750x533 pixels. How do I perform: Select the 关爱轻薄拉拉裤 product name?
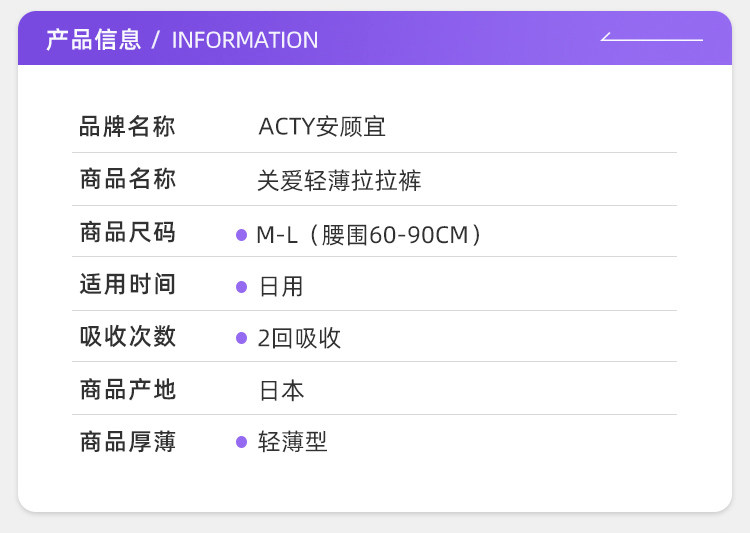coord(339,181)
